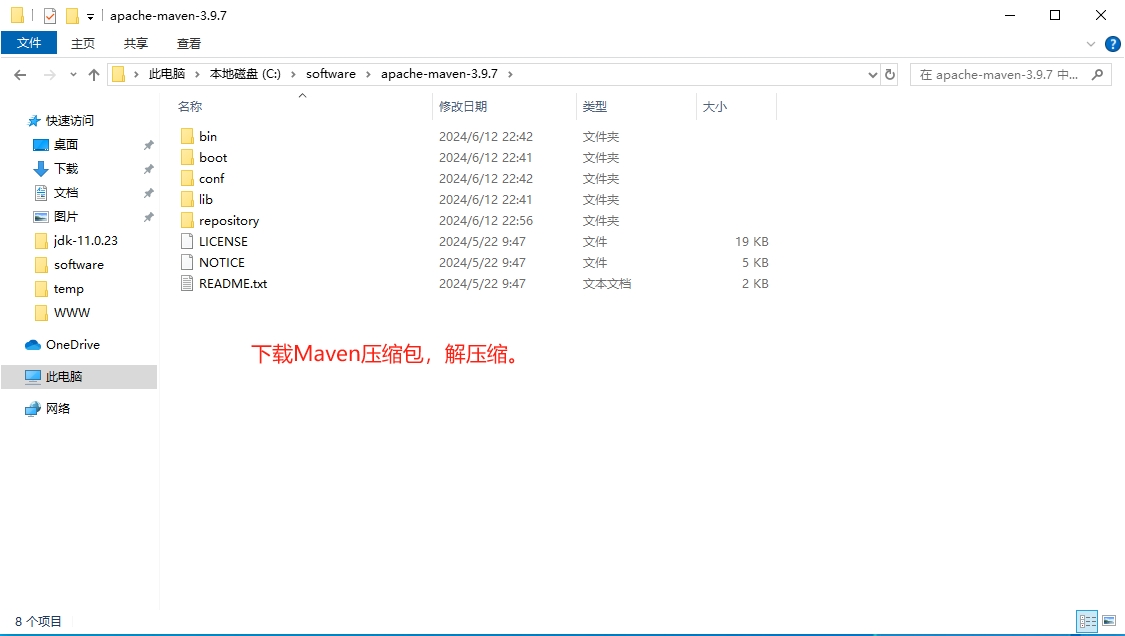Sort by 类型 column header
1125x636 pixels.
(x=594, y=106)
